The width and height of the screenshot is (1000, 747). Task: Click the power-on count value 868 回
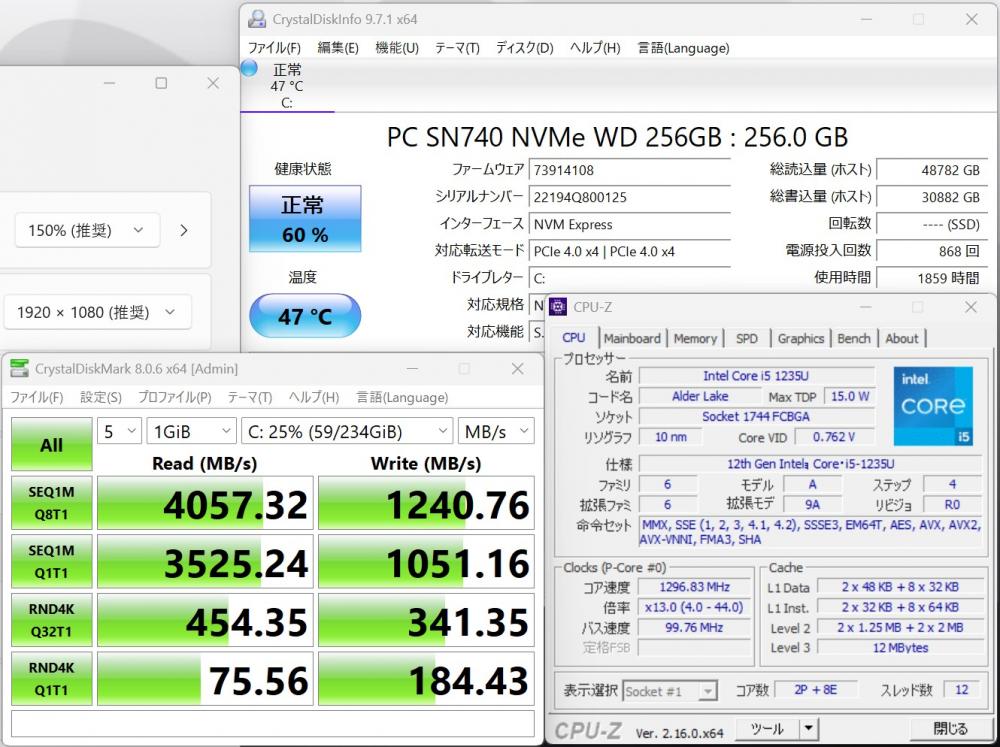click(932, 251)
